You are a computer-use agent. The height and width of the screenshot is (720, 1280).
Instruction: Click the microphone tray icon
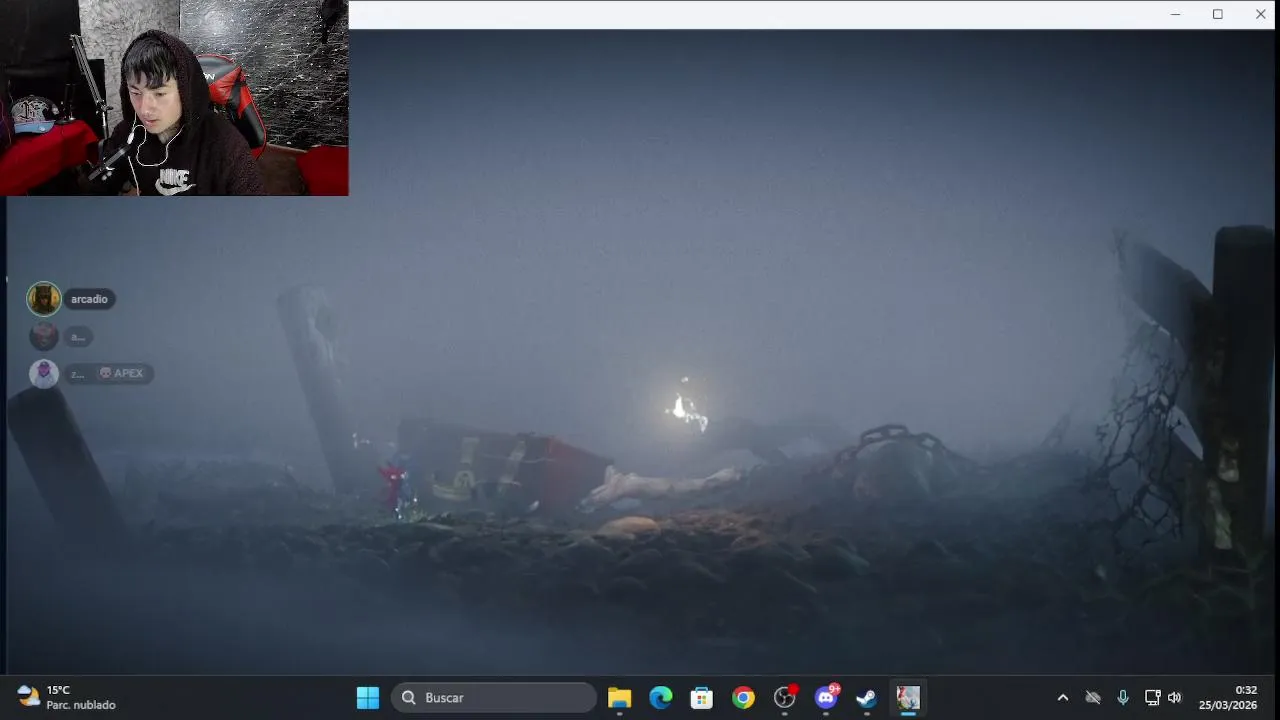tap(1123, 697)
